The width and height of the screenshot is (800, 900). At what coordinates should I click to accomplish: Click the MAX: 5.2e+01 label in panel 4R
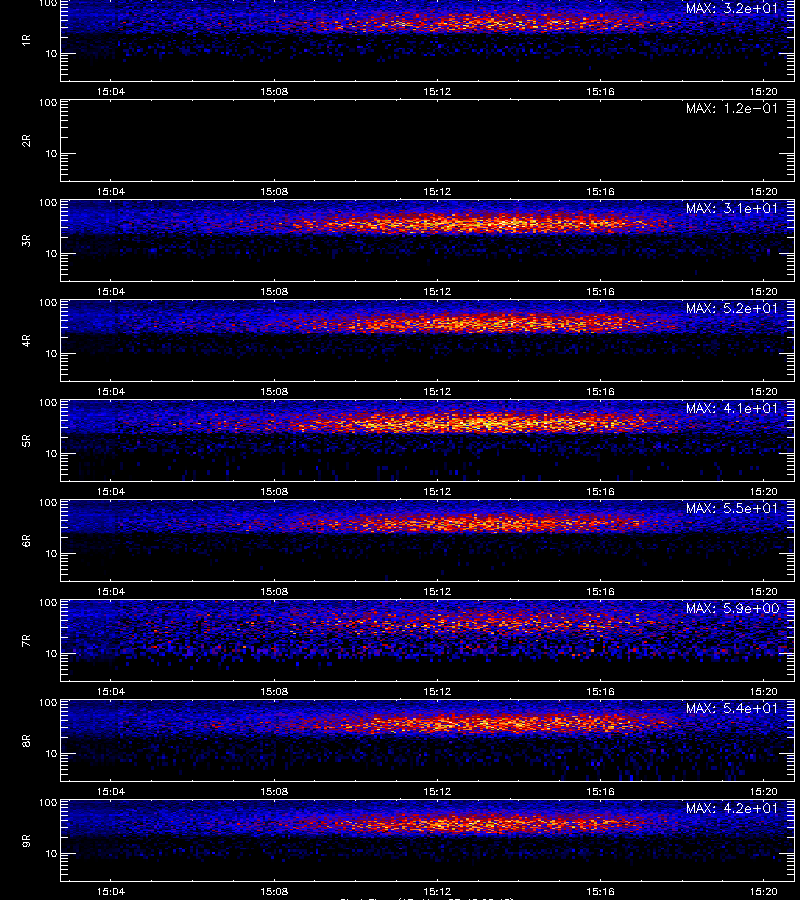732,308
